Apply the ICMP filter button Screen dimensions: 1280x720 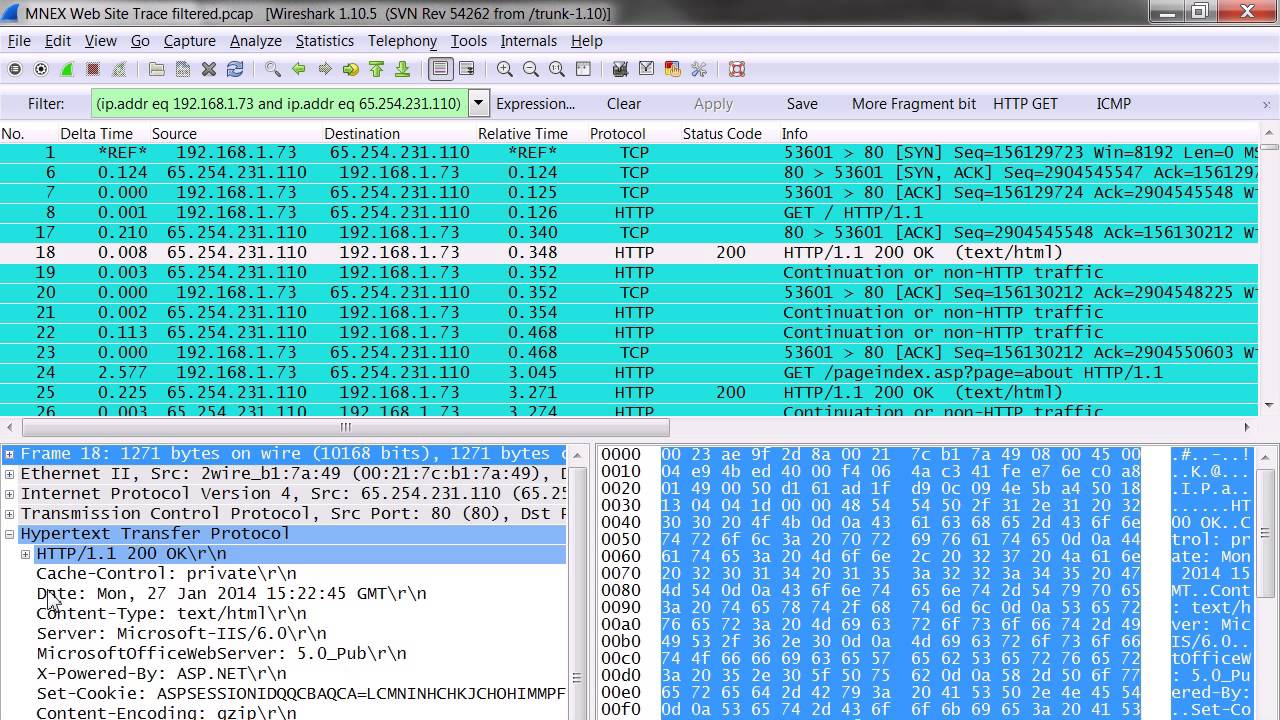click(1114, 104)
